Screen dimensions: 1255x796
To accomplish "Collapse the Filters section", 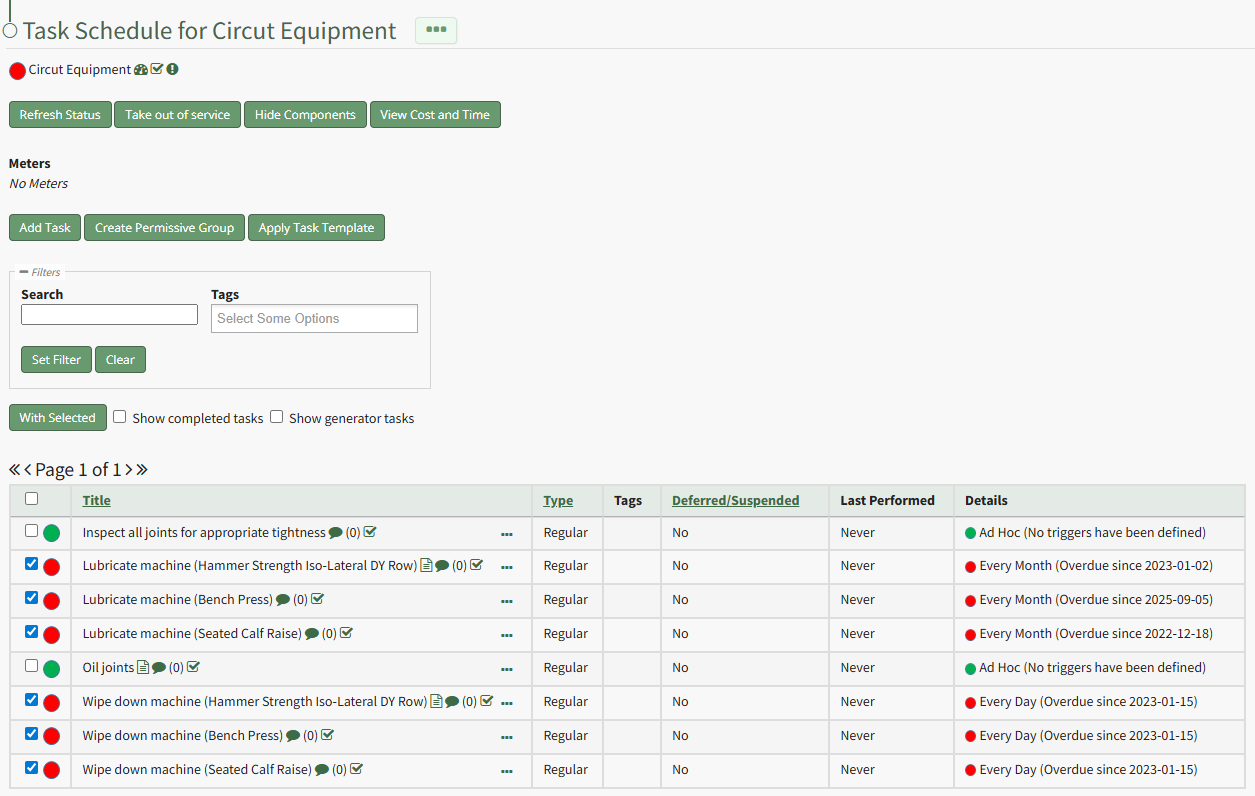I will click(x=24, y=272).
